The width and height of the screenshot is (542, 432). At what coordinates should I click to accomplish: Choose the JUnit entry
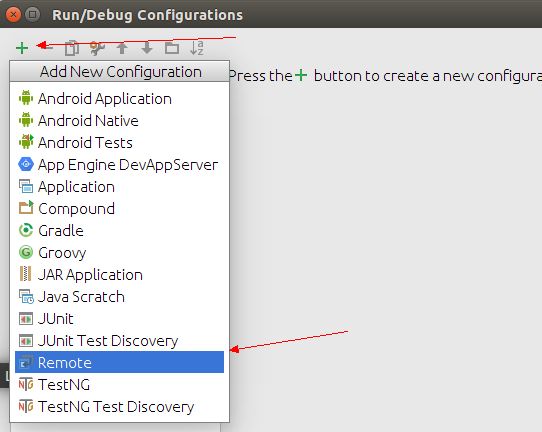click(x=119, y=319)
